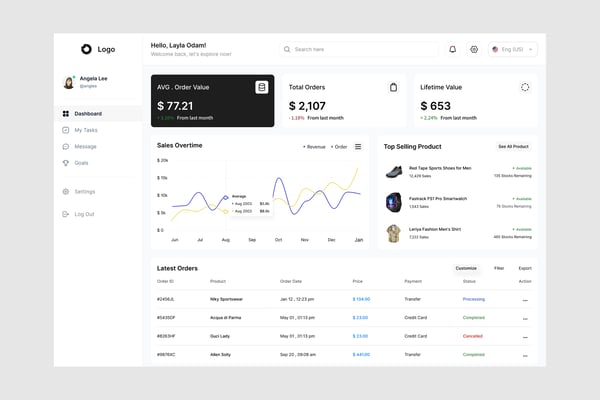The height and width of the screenshot is (400, 600).
Task: Open the settings gear icon in header
Action: 474,49
